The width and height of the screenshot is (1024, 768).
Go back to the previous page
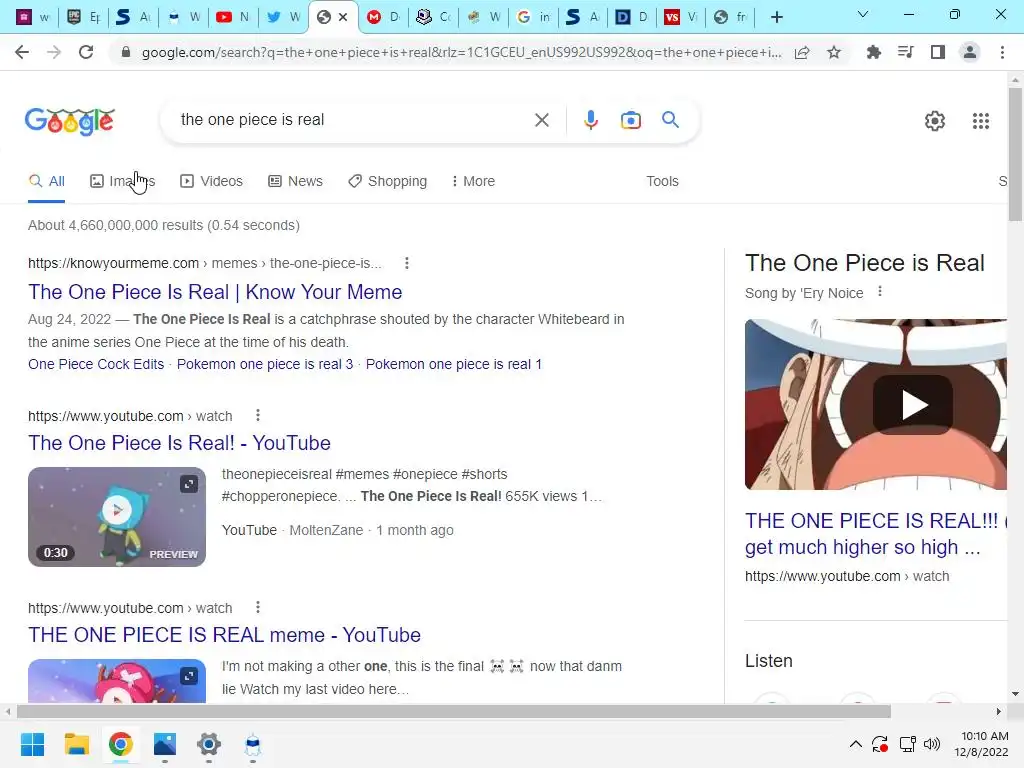[x=22, y=52]
